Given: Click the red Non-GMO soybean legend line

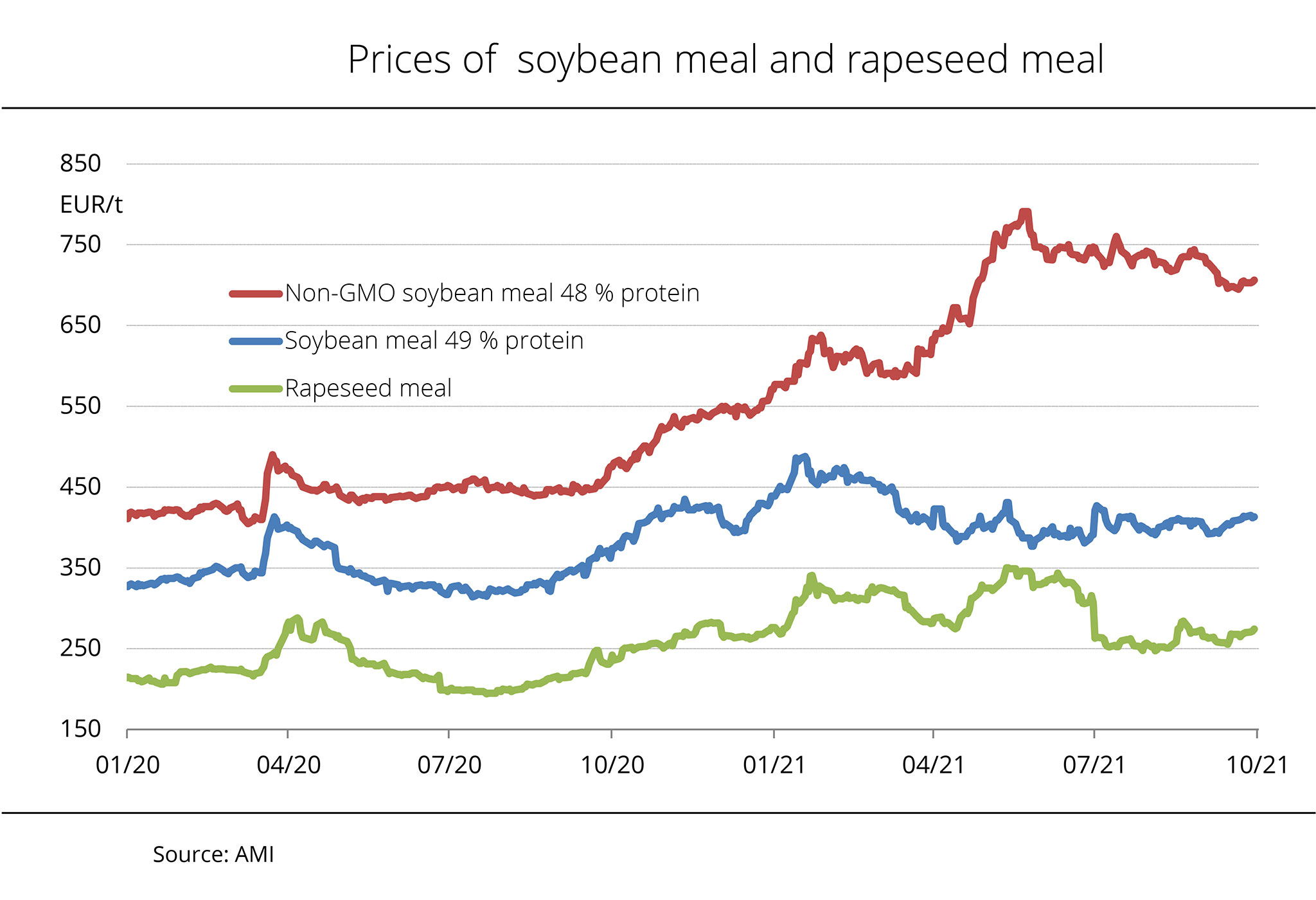Looking at the screenshot, I should (x=256, y=294).
